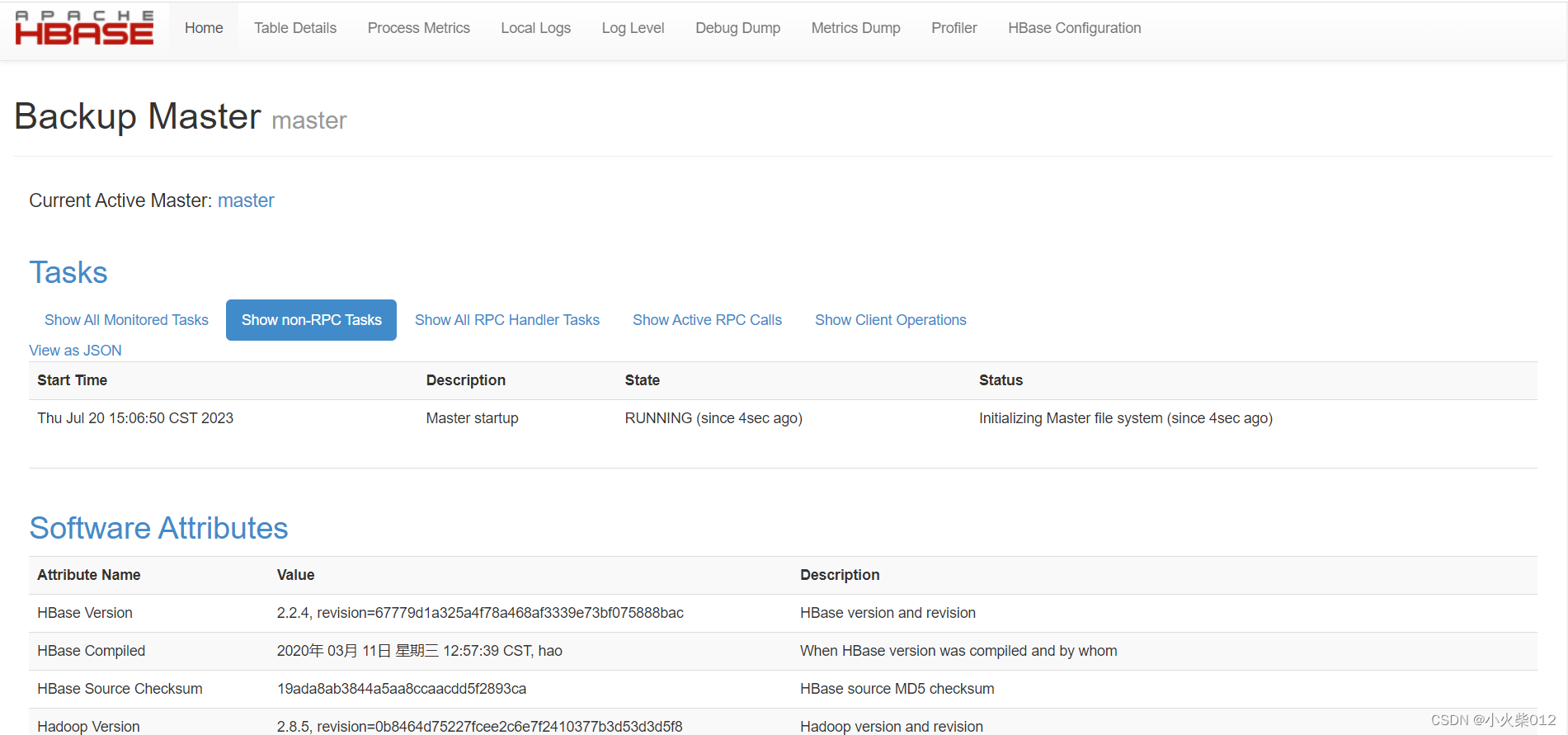Screen dimensions: 1568x735
Task: Select 'HBase Source Checksum' attribute name
Action: pos(120,689)
